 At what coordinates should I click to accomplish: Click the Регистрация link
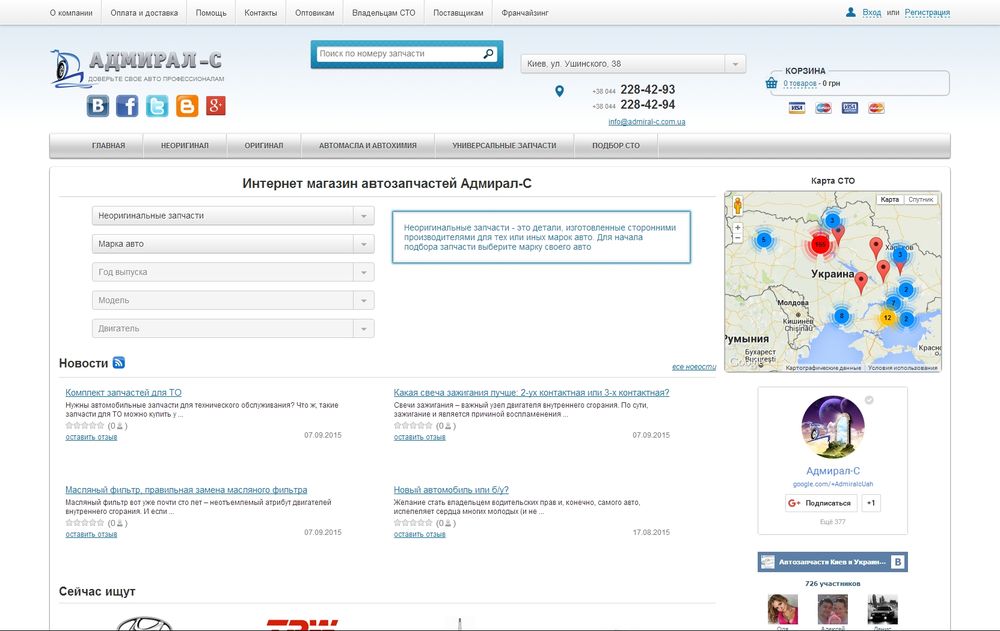click(927, 13)
